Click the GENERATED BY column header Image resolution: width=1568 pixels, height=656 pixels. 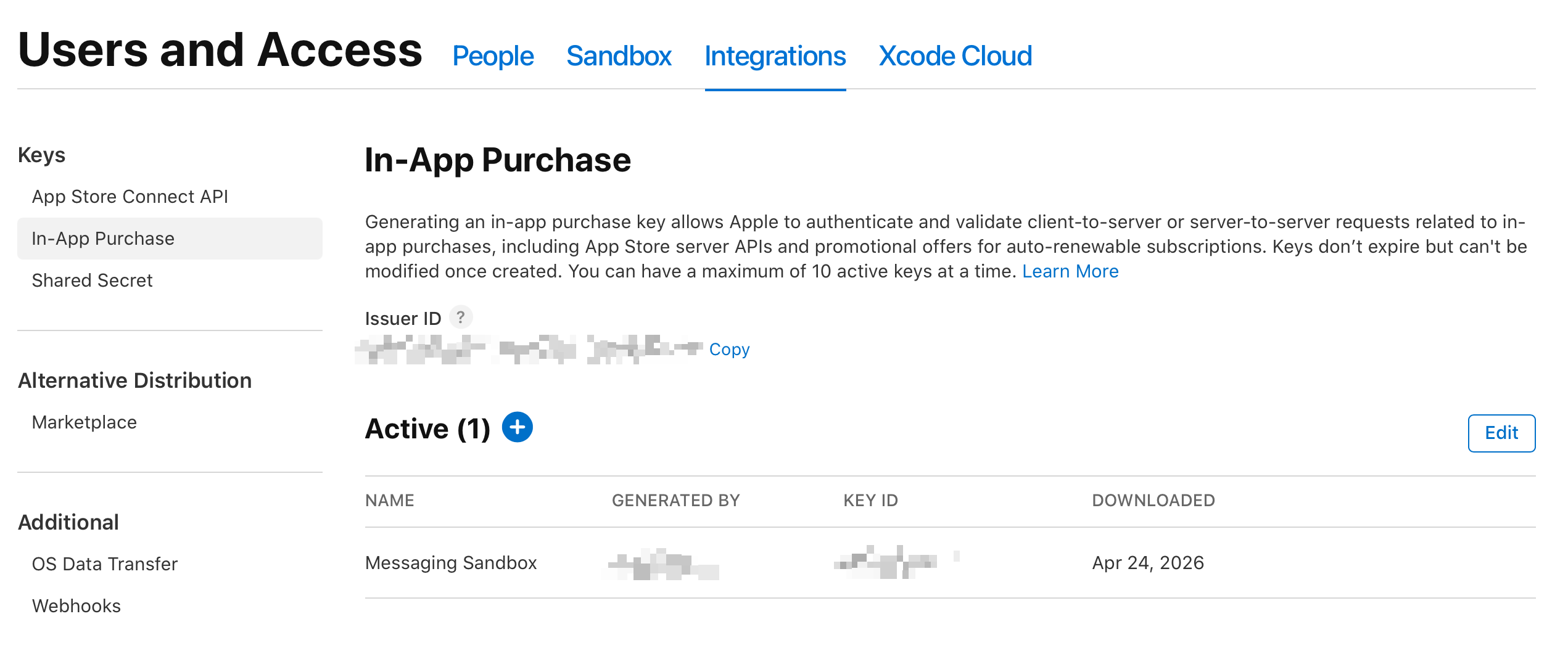click(x=675, y=501)
